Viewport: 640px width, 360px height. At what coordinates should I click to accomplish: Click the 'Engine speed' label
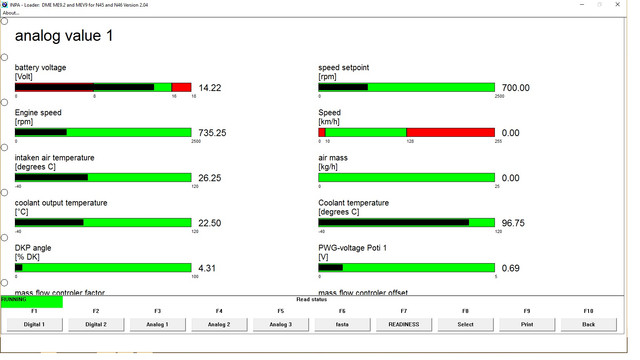[x=38, y=113]
